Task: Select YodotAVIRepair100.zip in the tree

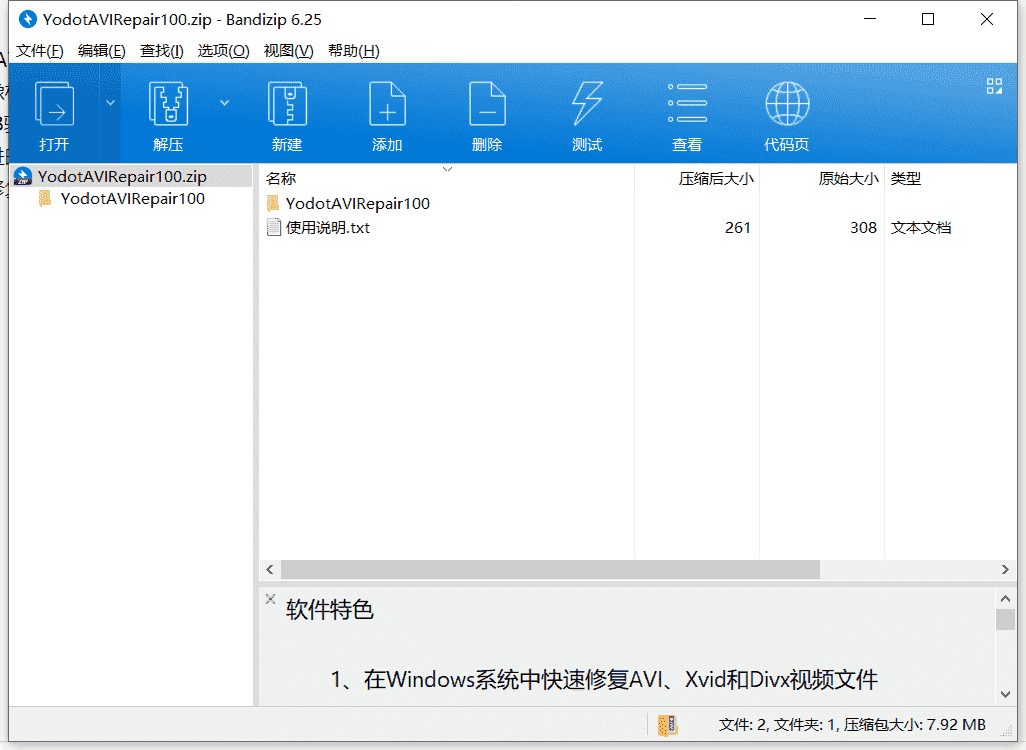Action: coord(122,177)
